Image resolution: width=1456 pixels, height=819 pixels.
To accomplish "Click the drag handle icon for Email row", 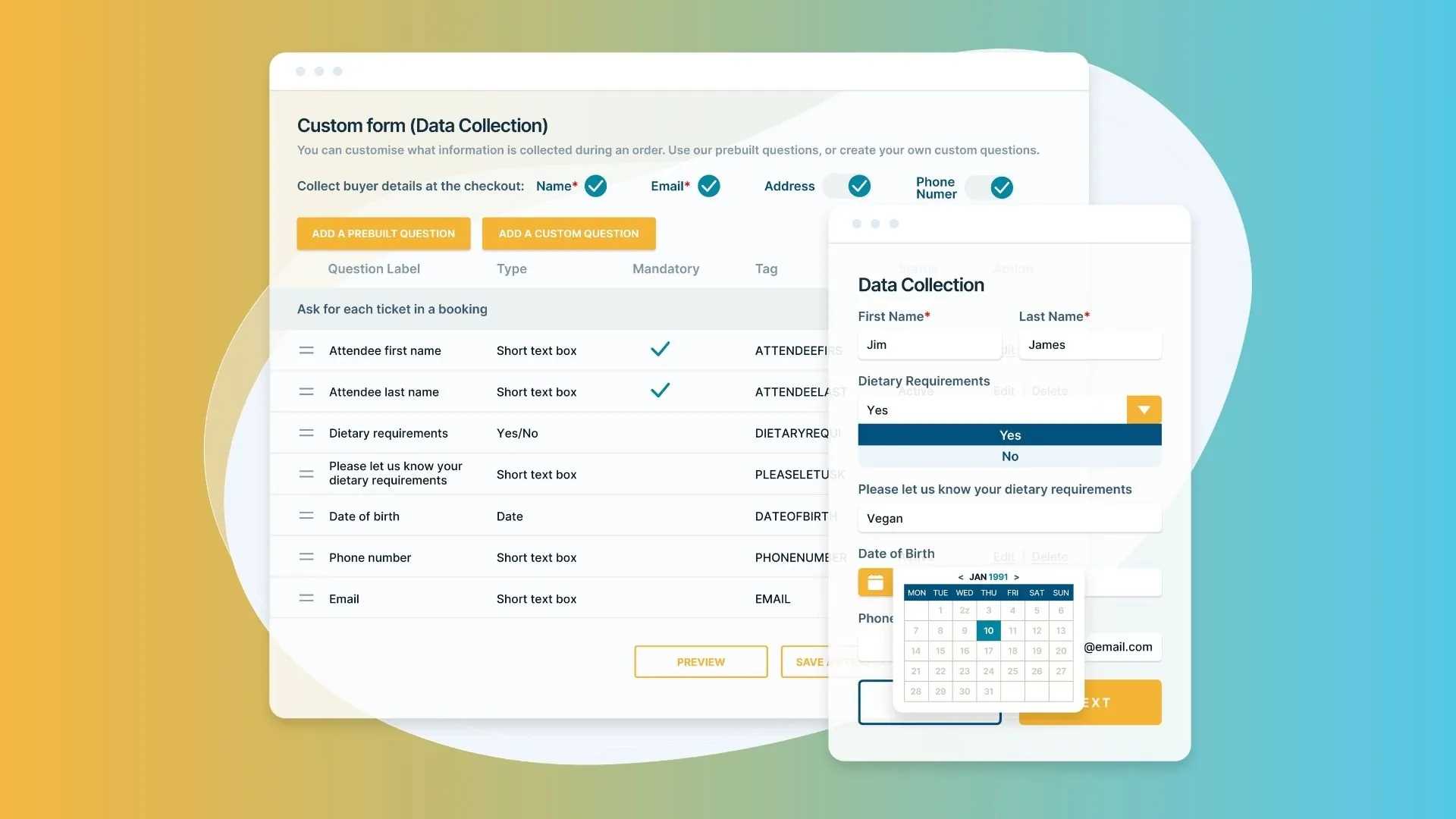I will [x=307, y=597].
